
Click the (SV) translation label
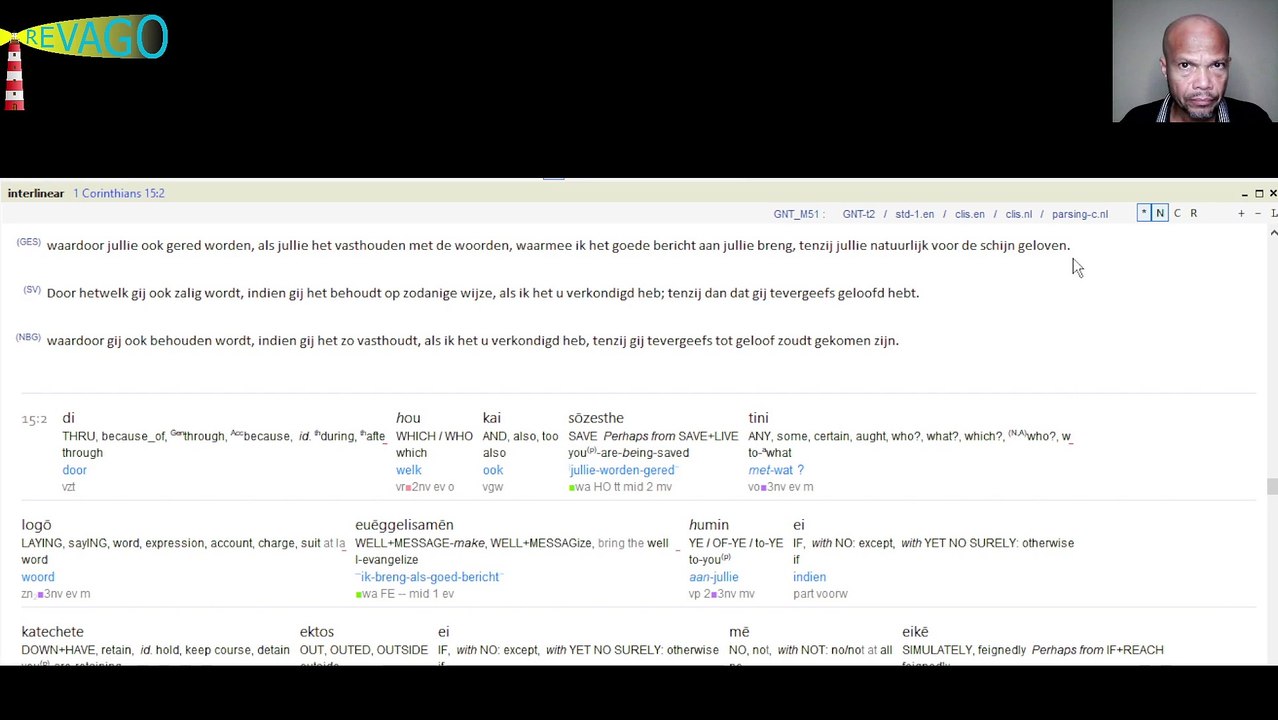point(32,290)
